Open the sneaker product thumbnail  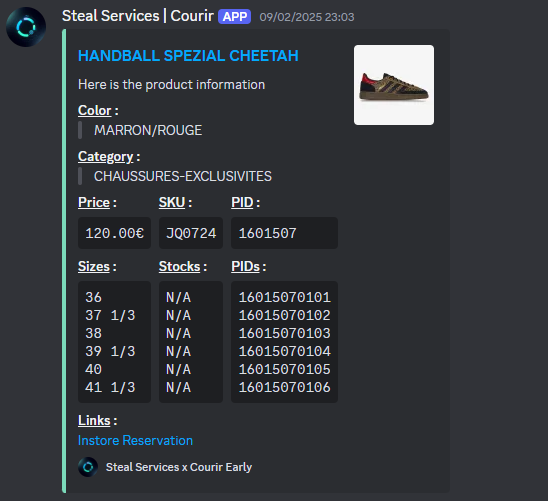click(394, 85)
